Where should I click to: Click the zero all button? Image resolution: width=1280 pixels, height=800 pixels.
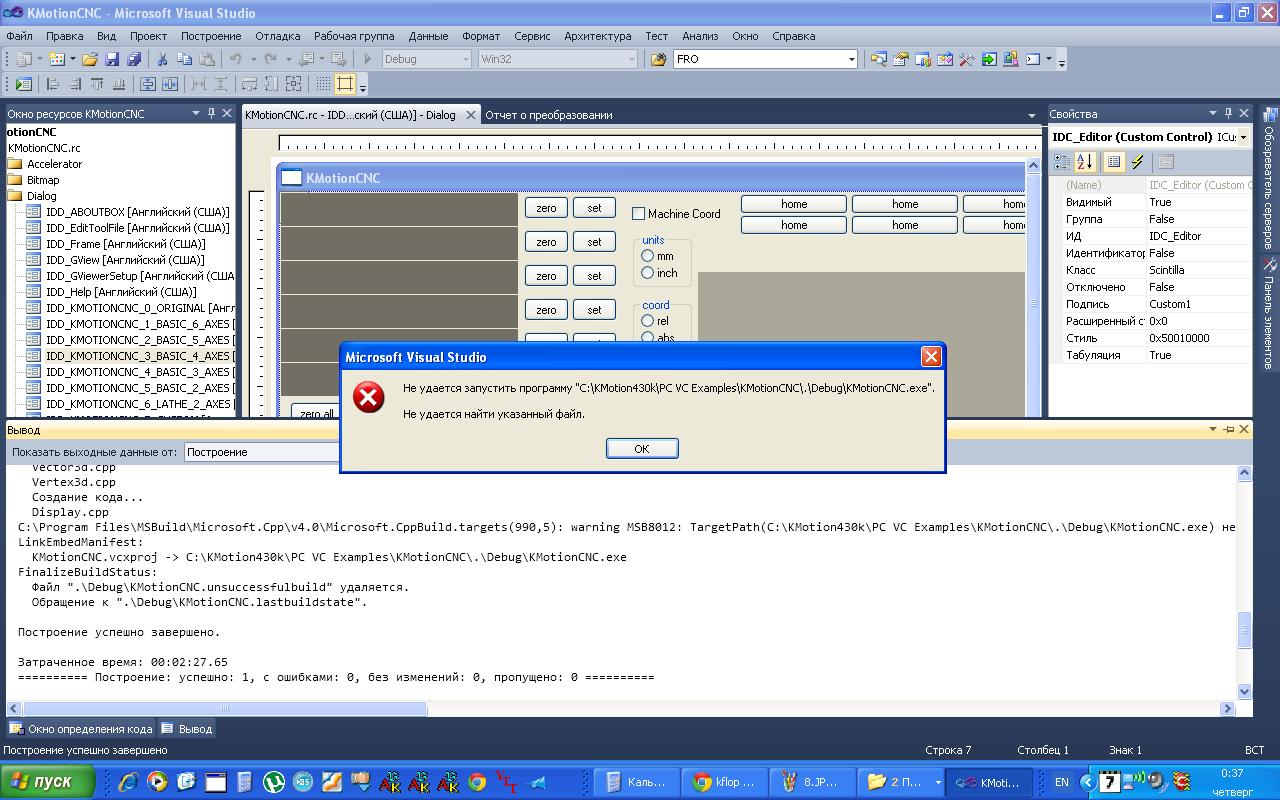coord(316,413)
